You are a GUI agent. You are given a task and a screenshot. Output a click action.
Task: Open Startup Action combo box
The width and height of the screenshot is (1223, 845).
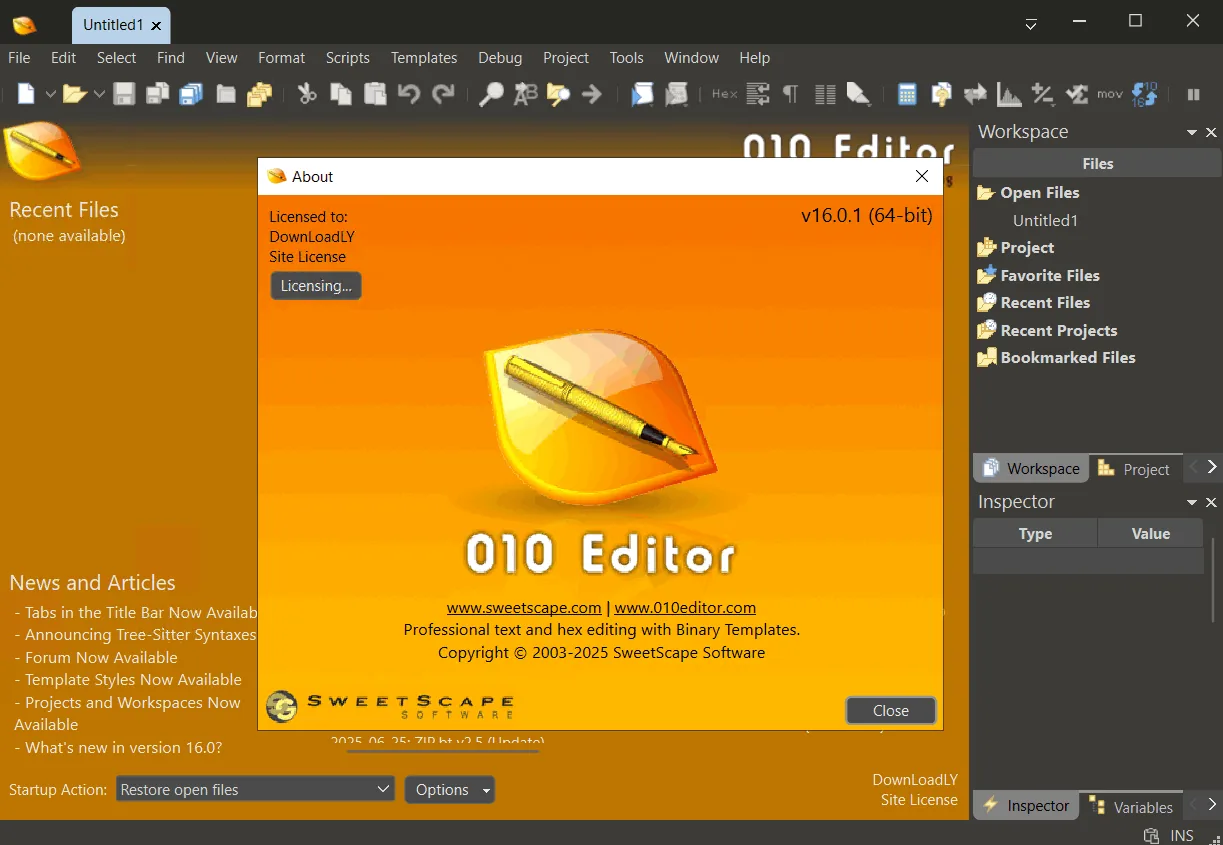click(255, 790)
